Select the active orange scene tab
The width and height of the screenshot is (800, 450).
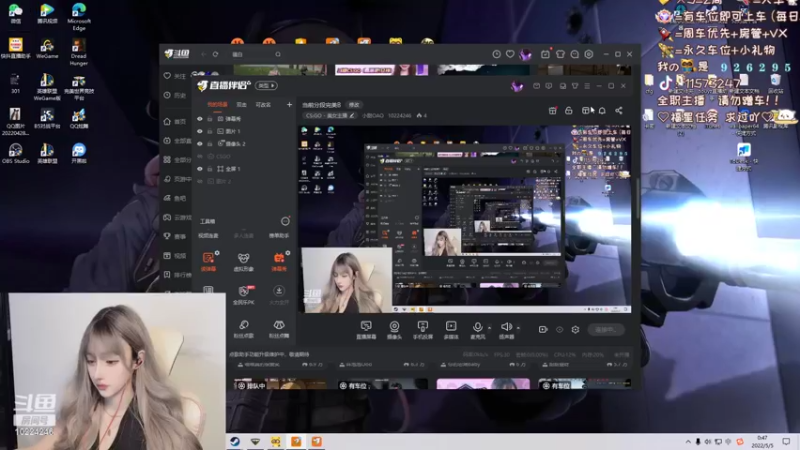tap(217, 105)
